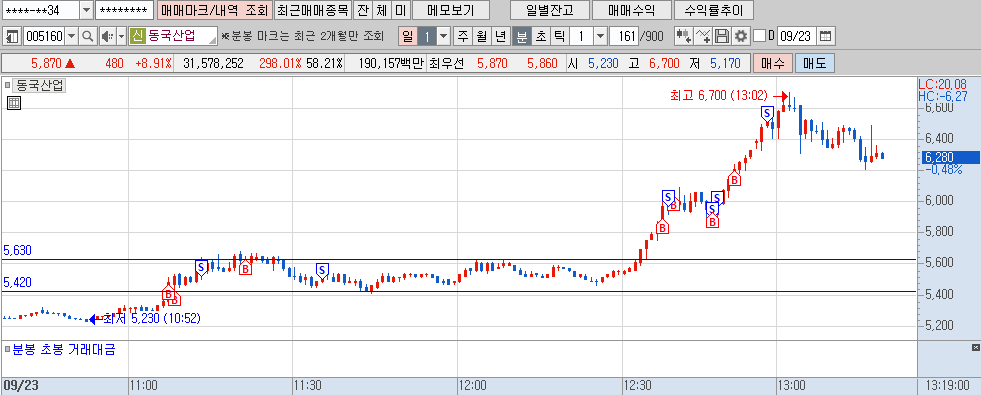The width and height of the screenshot is (981, 395).
Task: Click the window layout icon beside stock code
Action: (13, 36)
